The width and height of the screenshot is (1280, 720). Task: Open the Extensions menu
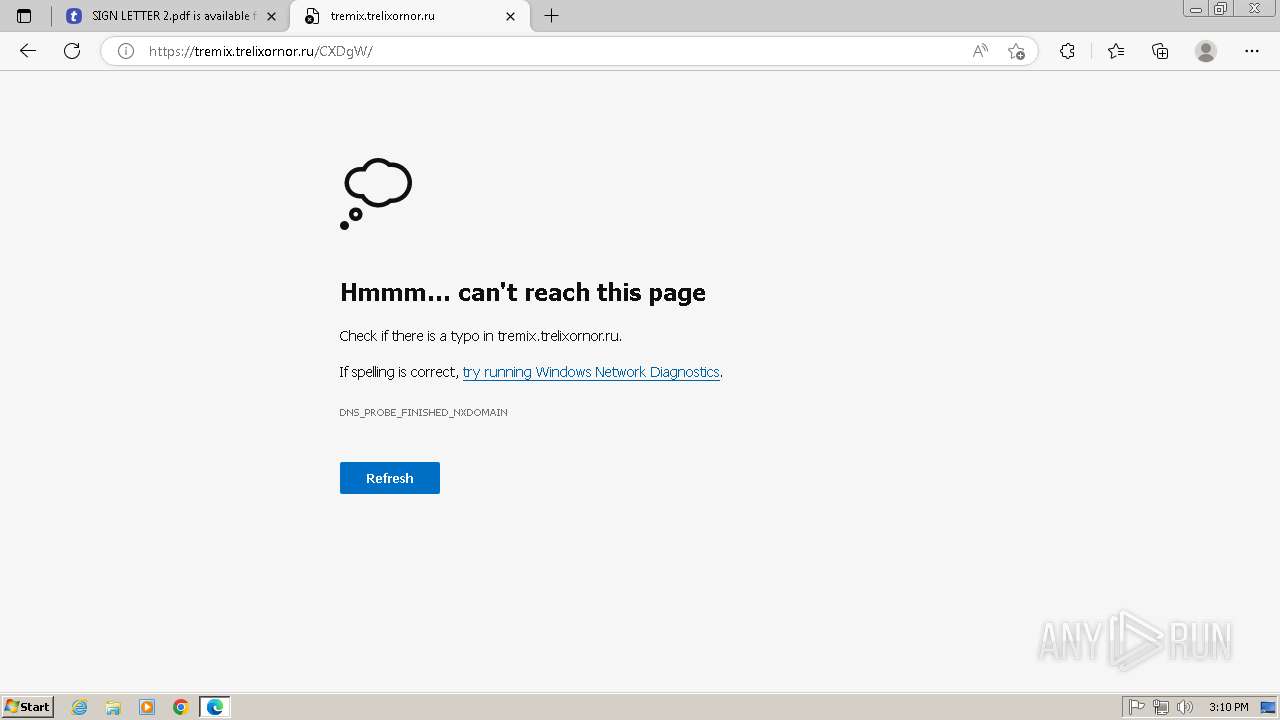1067,51
